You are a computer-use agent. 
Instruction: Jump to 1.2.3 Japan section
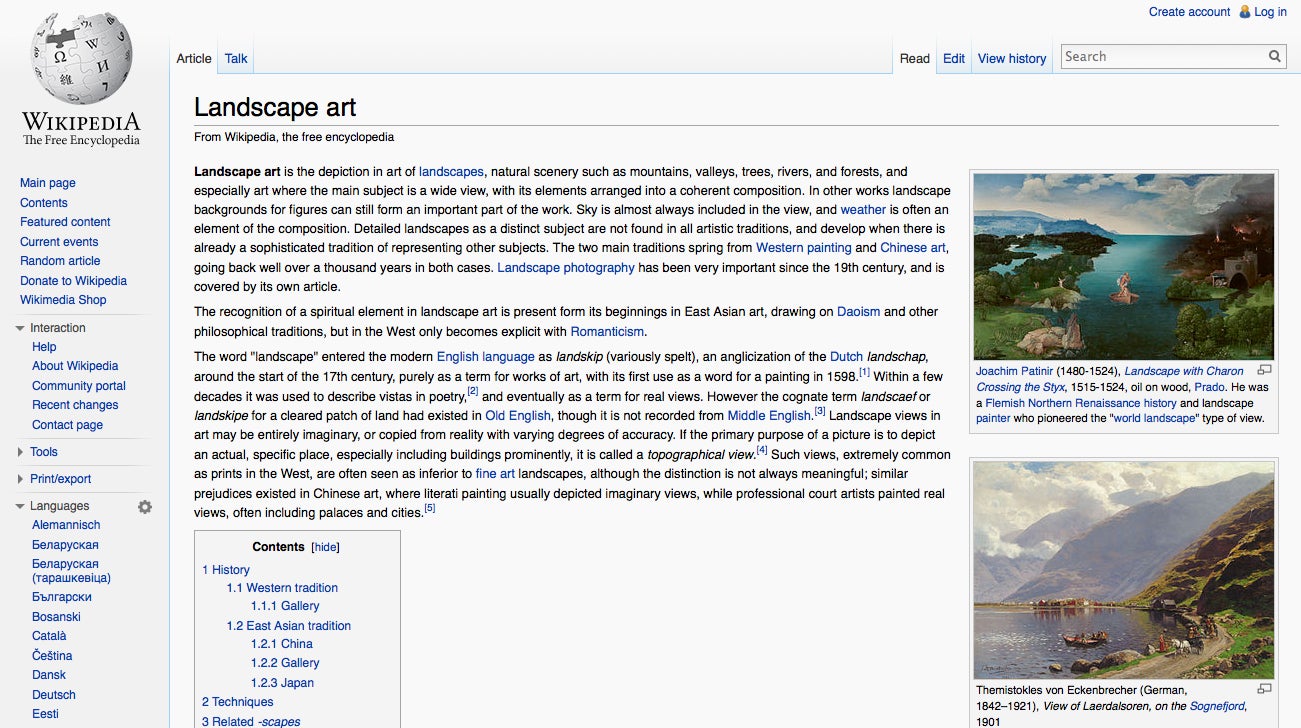(282, 683)
